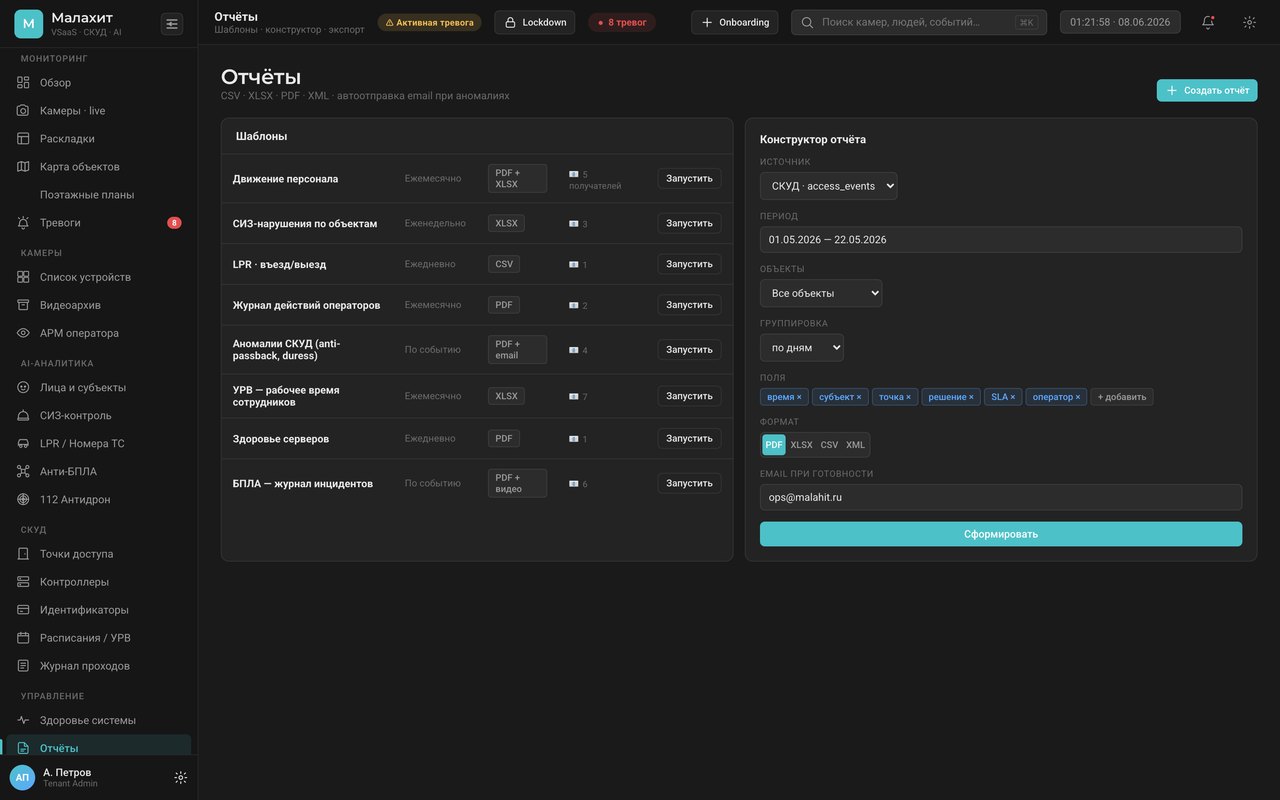Click the Камеры · live camera icon

23,111
